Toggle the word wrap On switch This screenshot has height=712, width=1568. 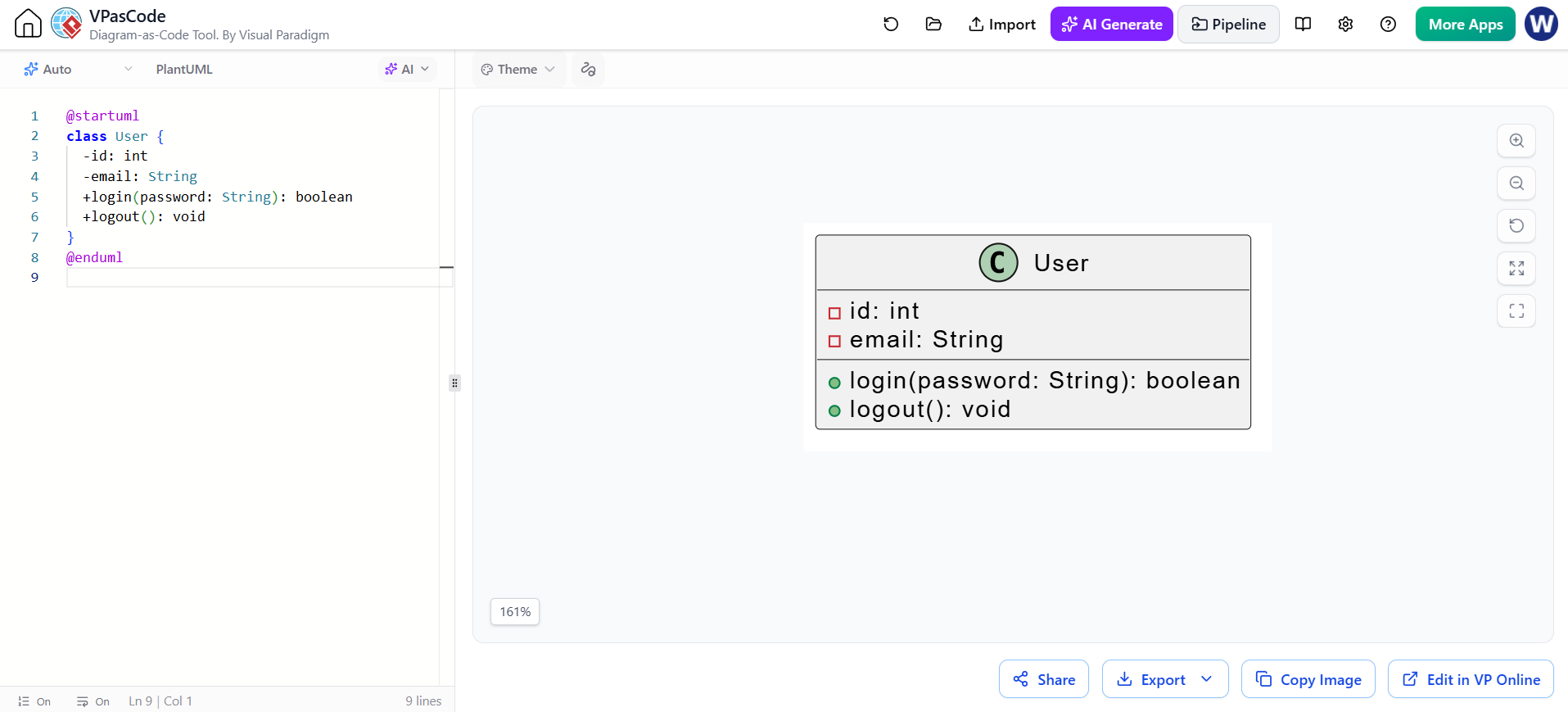click(x=93, y=701)
